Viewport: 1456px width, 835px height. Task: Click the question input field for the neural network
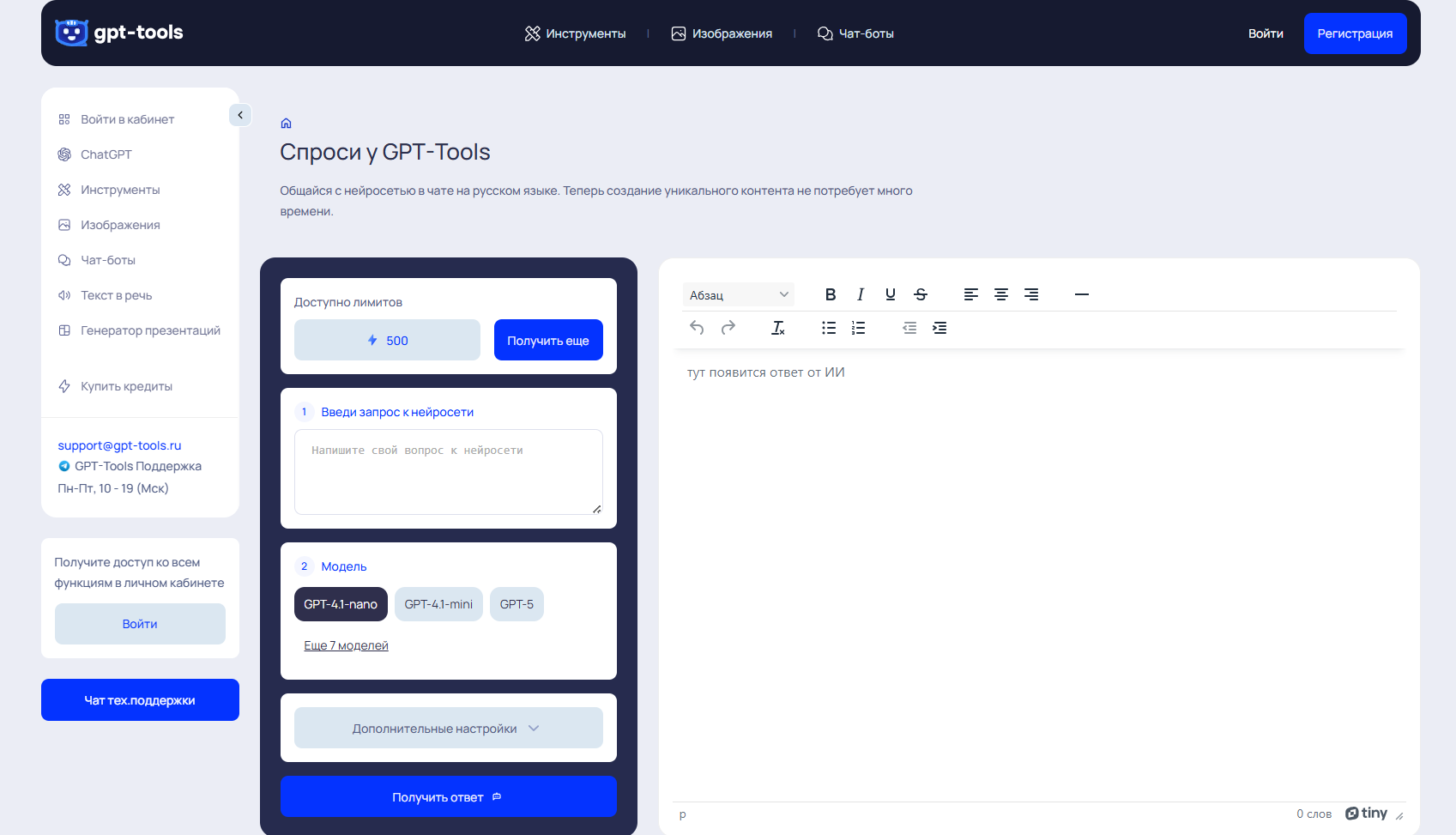tap(448, 472)
